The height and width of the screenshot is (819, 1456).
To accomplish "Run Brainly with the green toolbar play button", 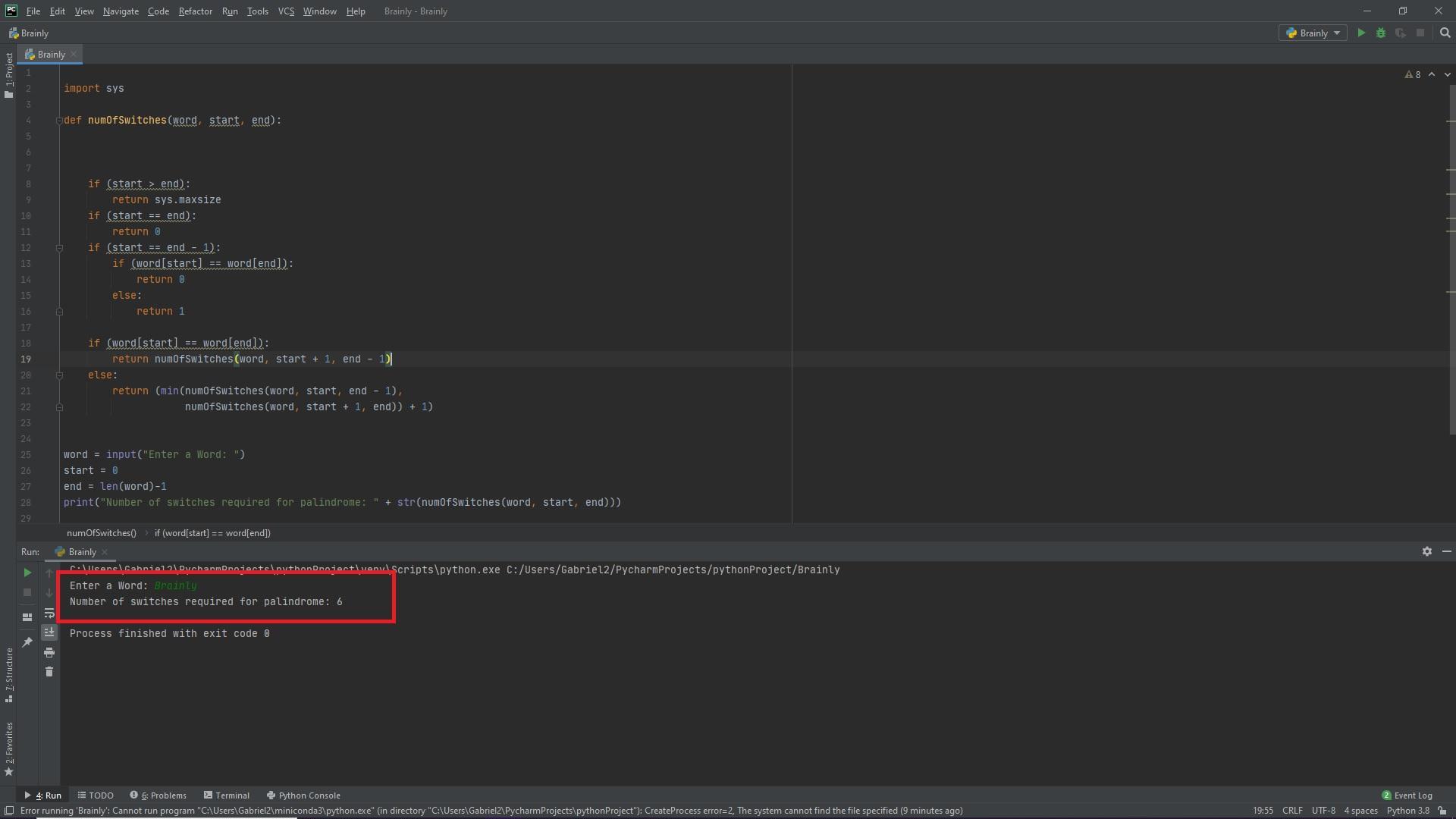I will point(1361,33).
